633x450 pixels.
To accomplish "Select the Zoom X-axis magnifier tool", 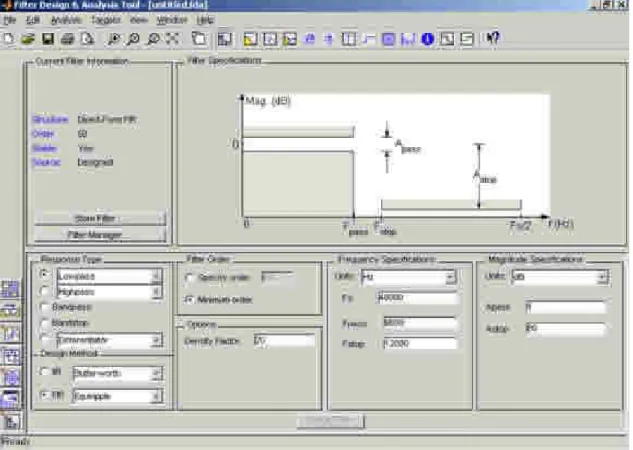I will pos(133,39).
